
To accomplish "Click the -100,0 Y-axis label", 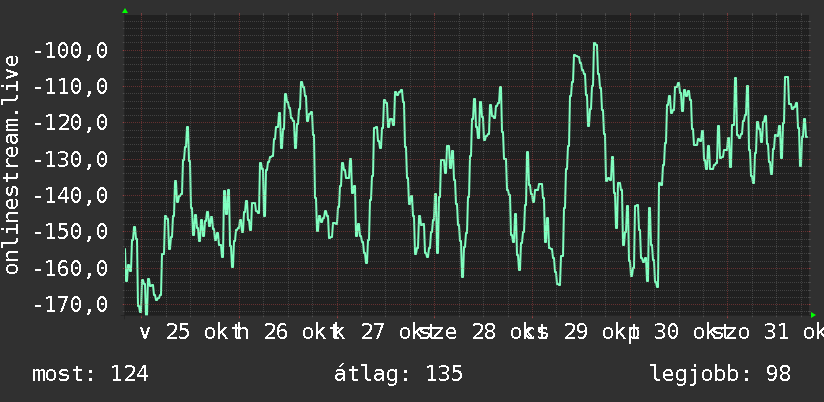I will click(x=70, y=51).
